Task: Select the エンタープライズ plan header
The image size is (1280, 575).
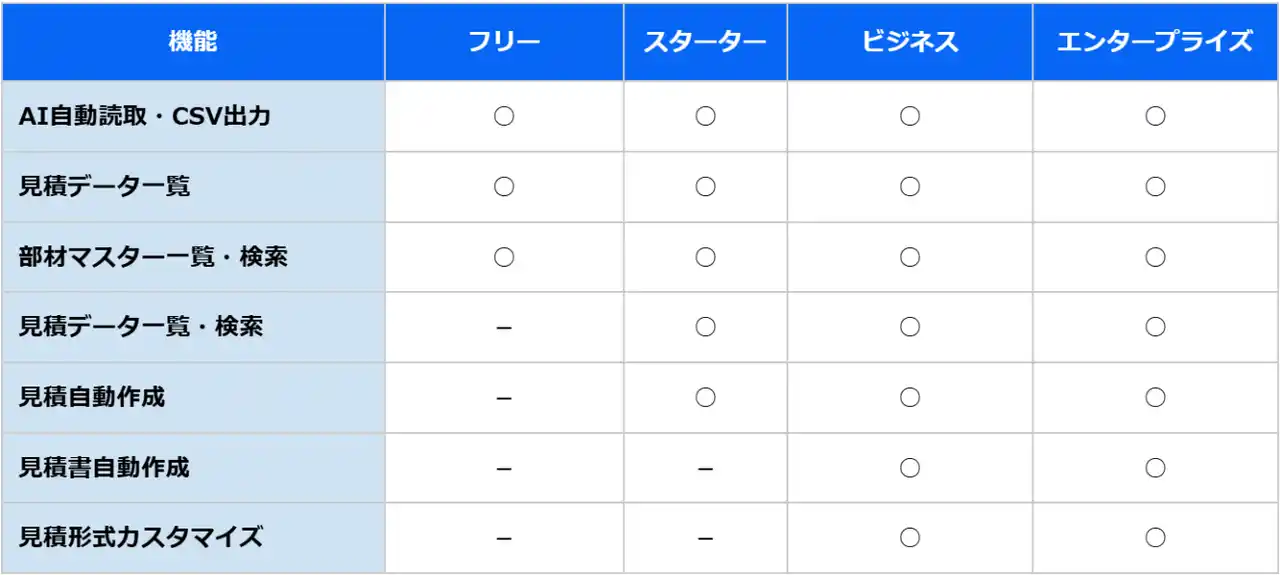Action: 1155,42
